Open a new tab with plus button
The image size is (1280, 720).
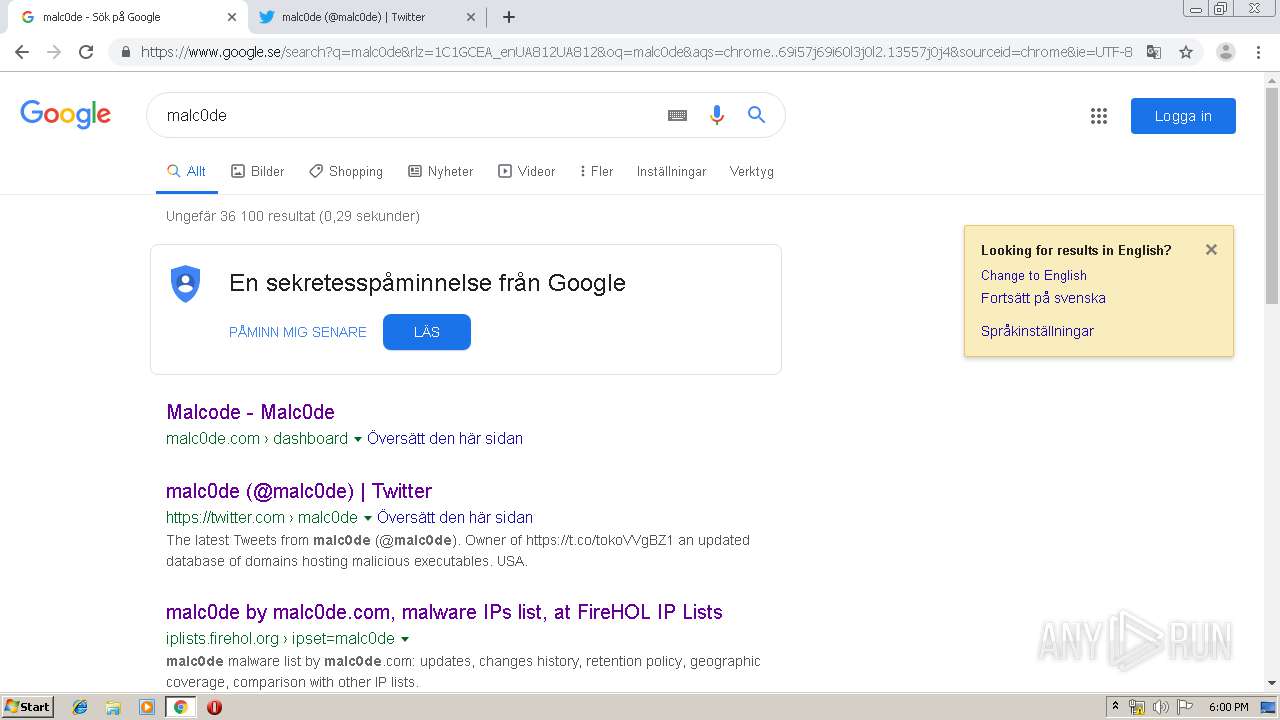508,17
